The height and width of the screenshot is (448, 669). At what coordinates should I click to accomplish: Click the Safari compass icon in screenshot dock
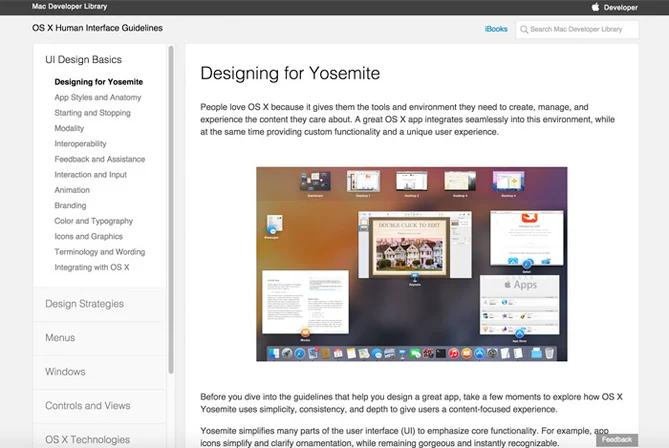pyautogui.click(x=300, y=353)
